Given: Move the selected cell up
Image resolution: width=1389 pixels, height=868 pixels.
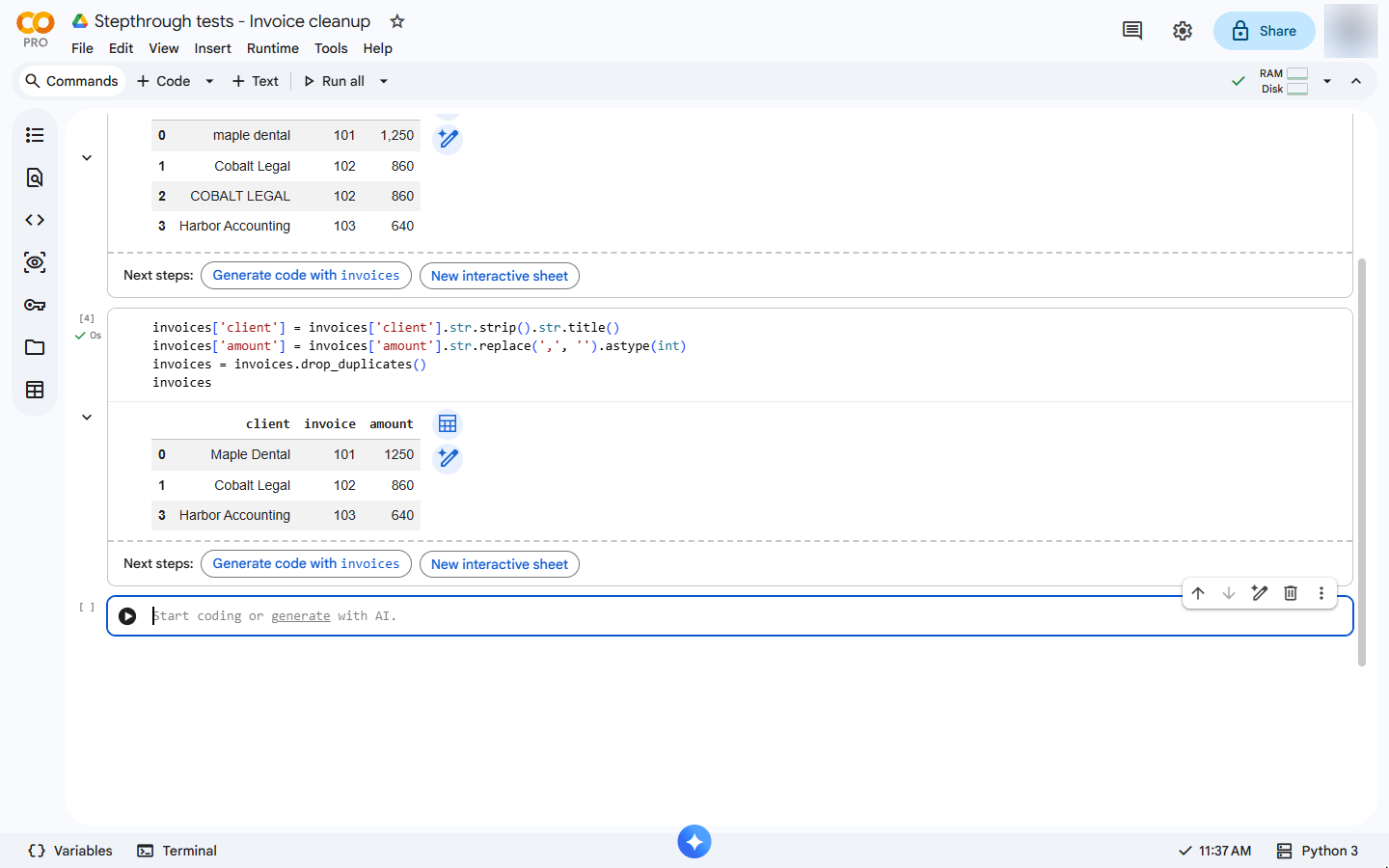Looking at the screenshot, I should [1198, 593].
